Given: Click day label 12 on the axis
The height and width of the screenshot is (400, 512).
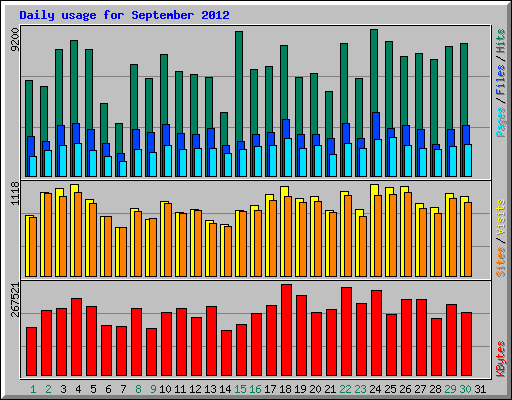Looking at the screenshot, I should click(x=195, y=389).
